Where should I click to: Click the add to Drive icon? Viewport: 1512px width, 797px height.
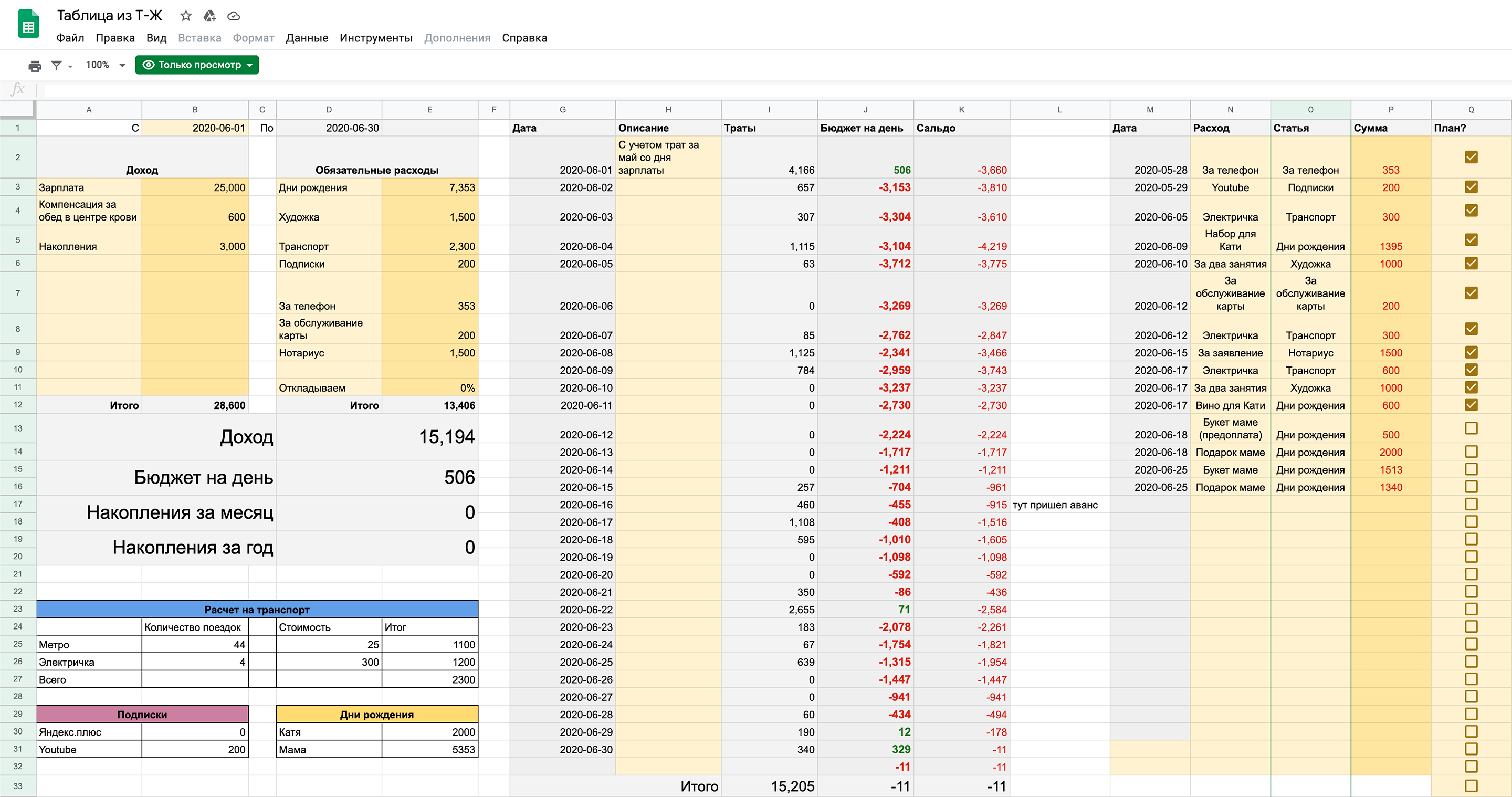pos(209,16)
